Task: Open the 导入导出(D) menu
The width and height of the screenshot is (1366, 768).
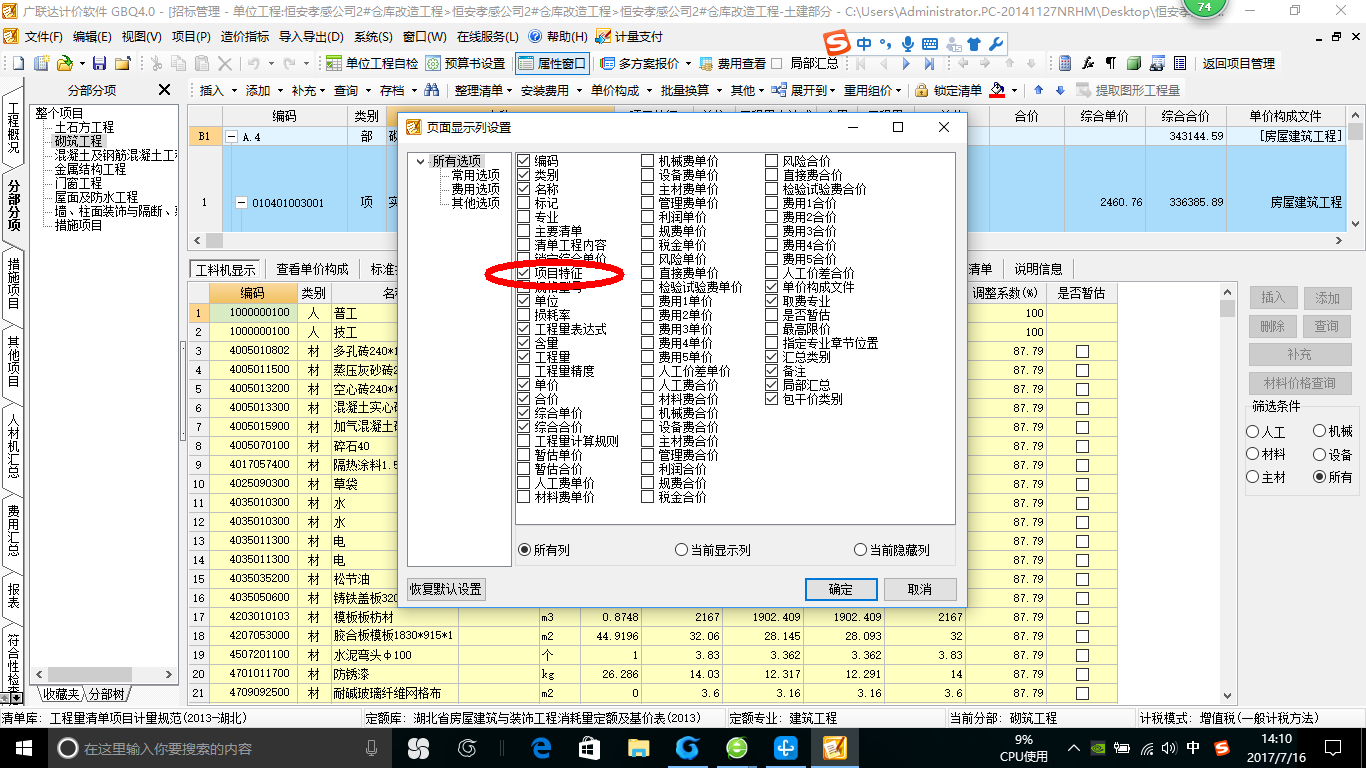Action: tap(311, 36)
